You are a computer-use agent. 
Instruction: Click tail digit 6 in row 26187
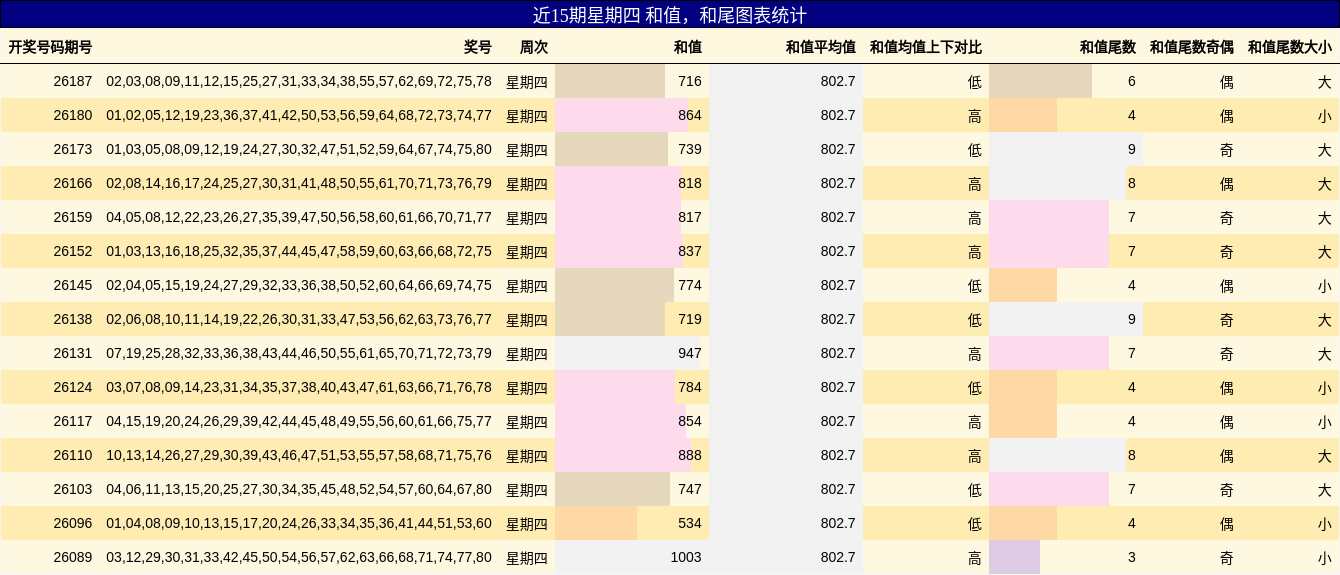[x=1132, y=81]
